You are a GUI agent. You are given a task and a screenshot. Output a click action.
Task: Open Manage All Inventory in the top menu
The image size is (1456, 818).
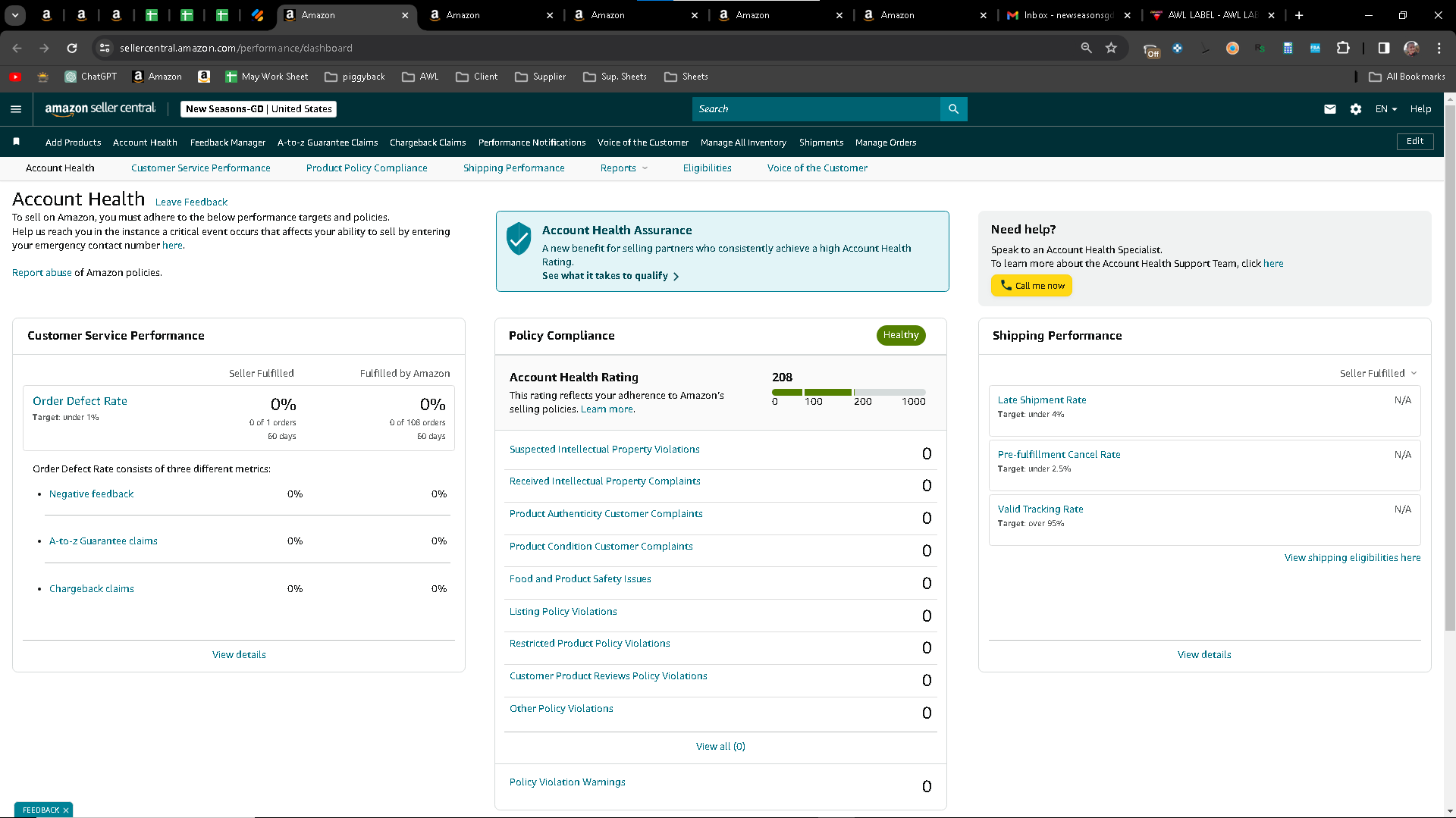tap(743, 143)
